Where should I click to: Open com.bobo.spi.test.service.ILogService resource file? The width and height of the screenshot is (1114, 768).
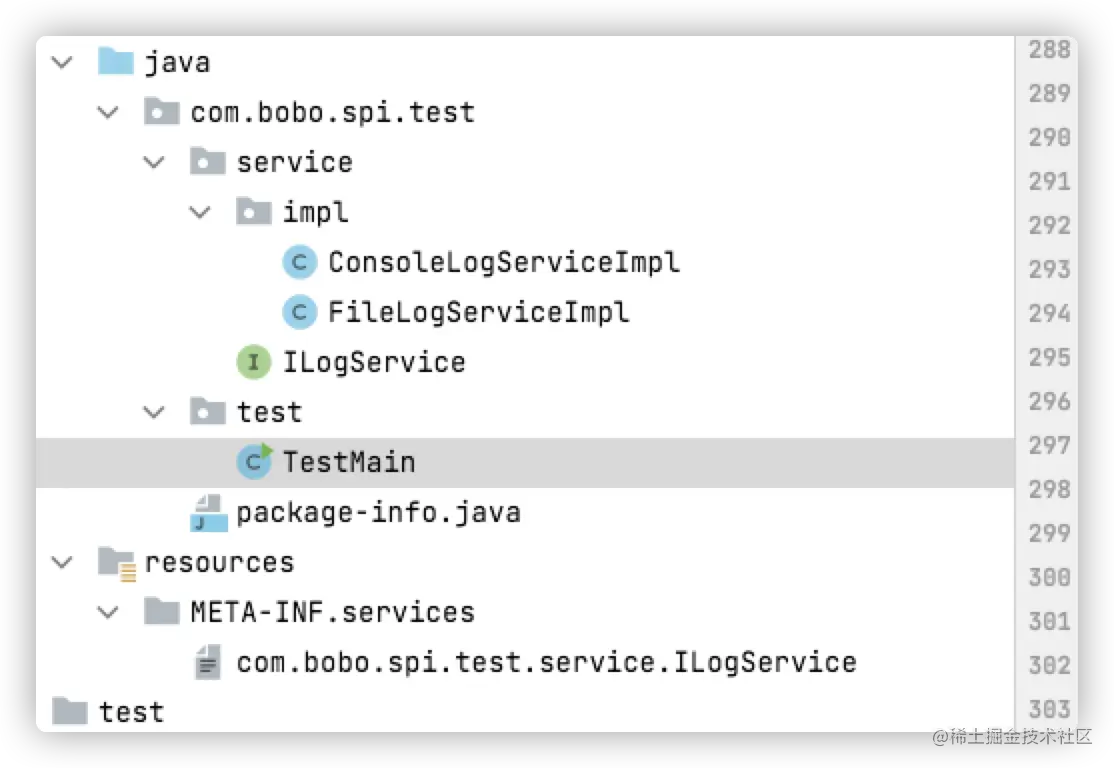(546, 662)
